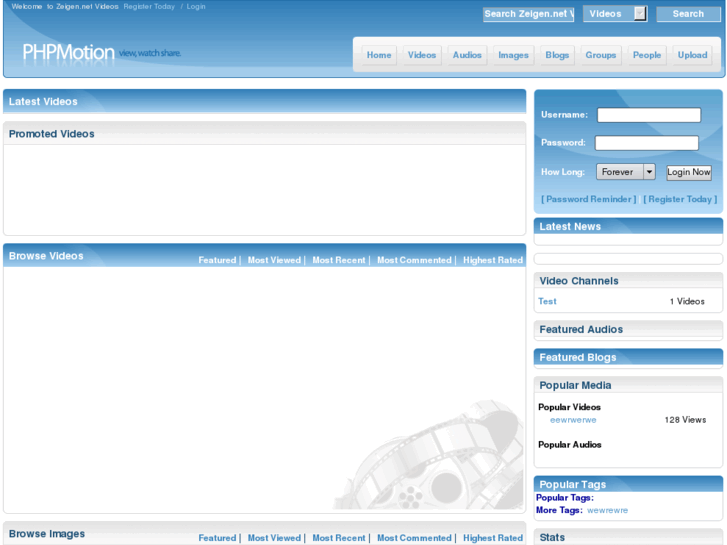The height and width of the screenshot is (545, 727).
Task: Show Most Viewed in Browse Videos
Action: (x=274, y=260)
